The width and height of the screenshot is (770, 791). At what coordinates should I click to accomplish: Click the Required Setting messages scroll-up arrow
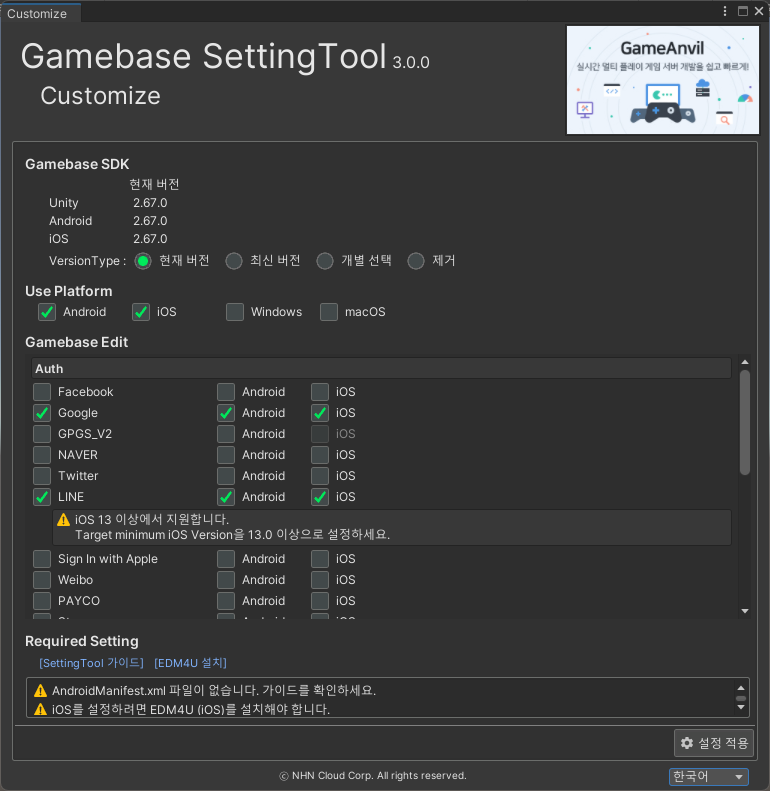click(741, 688)
